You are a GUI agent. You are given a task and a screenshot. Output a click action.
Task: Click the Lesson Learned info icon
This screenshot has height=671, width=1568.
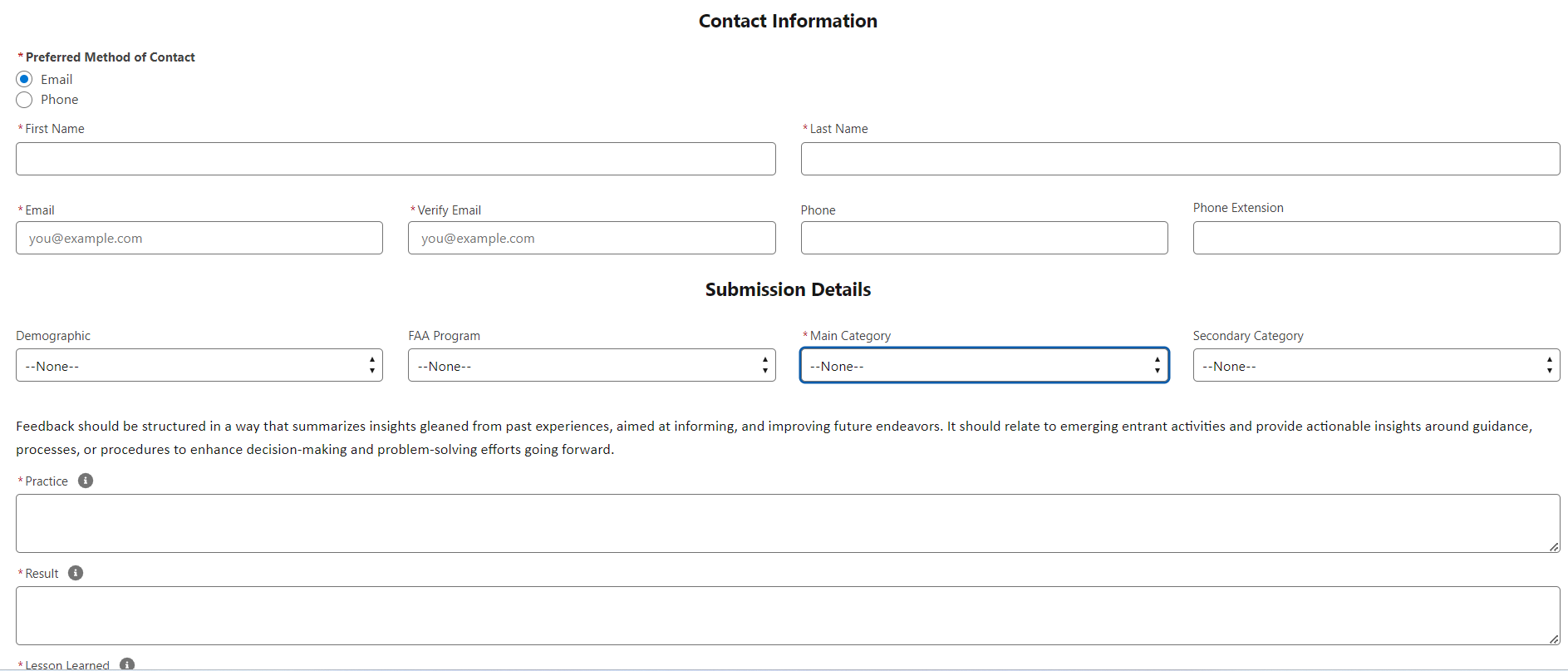(127, 664)
